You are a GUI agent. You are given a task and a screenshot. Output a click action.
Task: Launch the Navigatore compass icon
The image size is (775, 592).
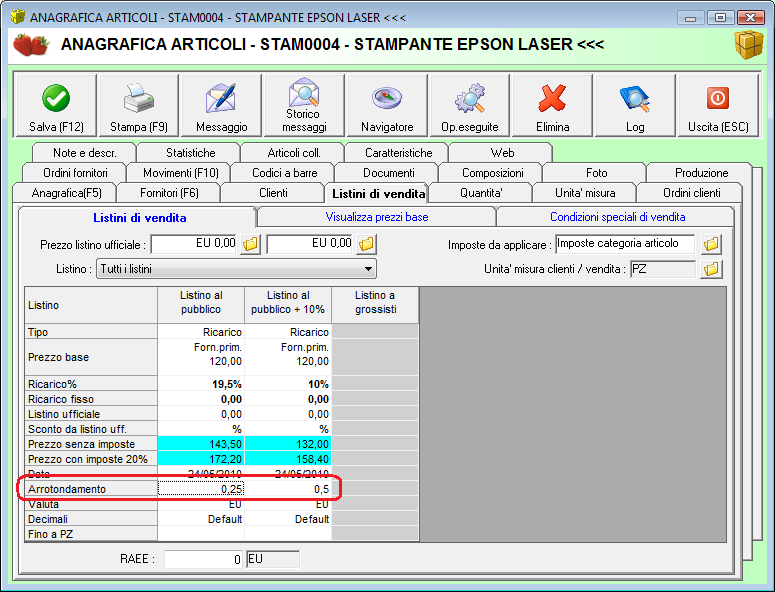coord(387,98)
